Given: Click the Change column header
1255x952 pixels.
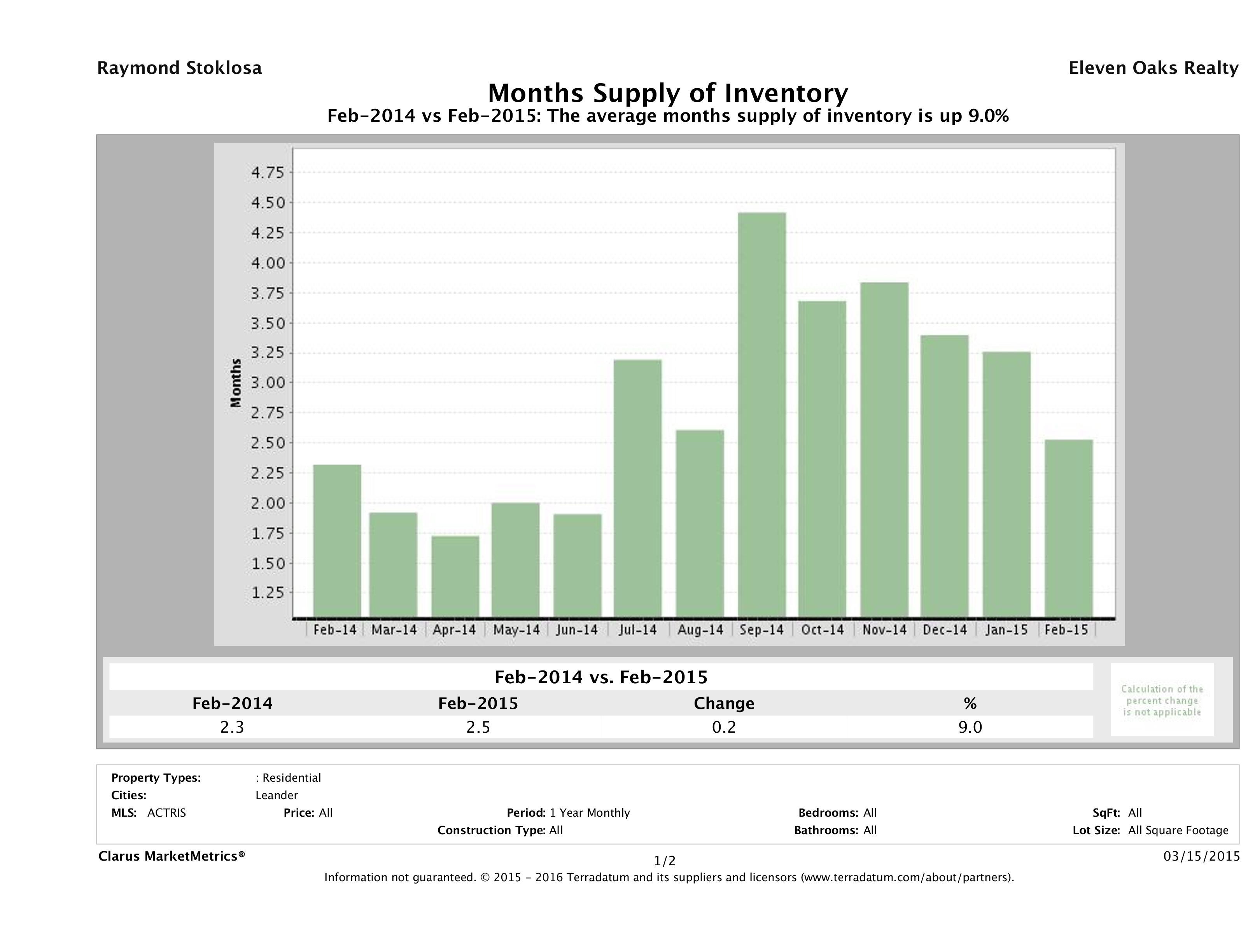Looking at the screenshot, I should click(x=724, y=703).
